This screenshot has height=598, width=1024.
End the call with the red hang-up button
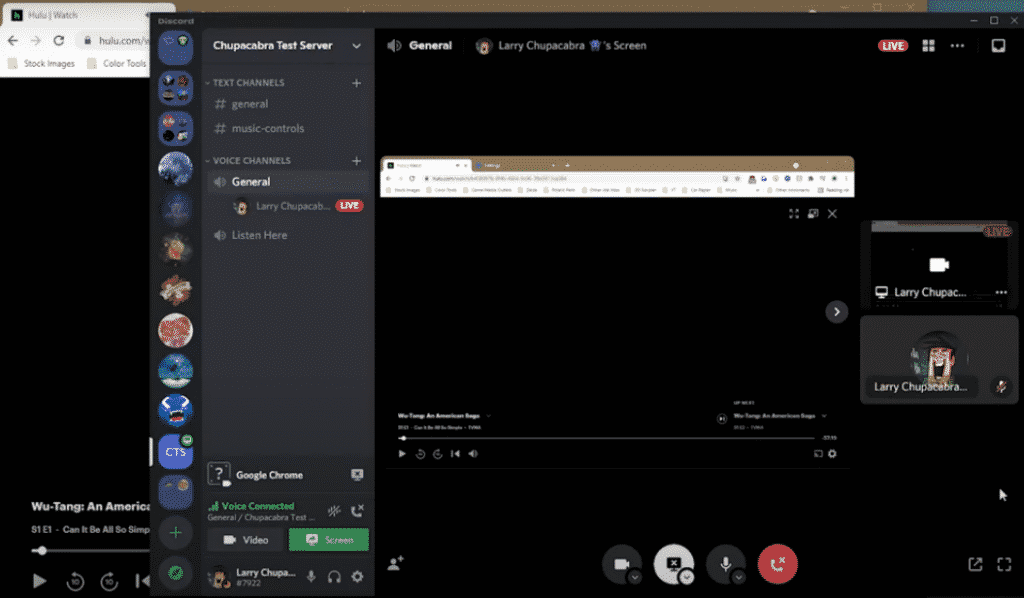(x=778, y=564)
